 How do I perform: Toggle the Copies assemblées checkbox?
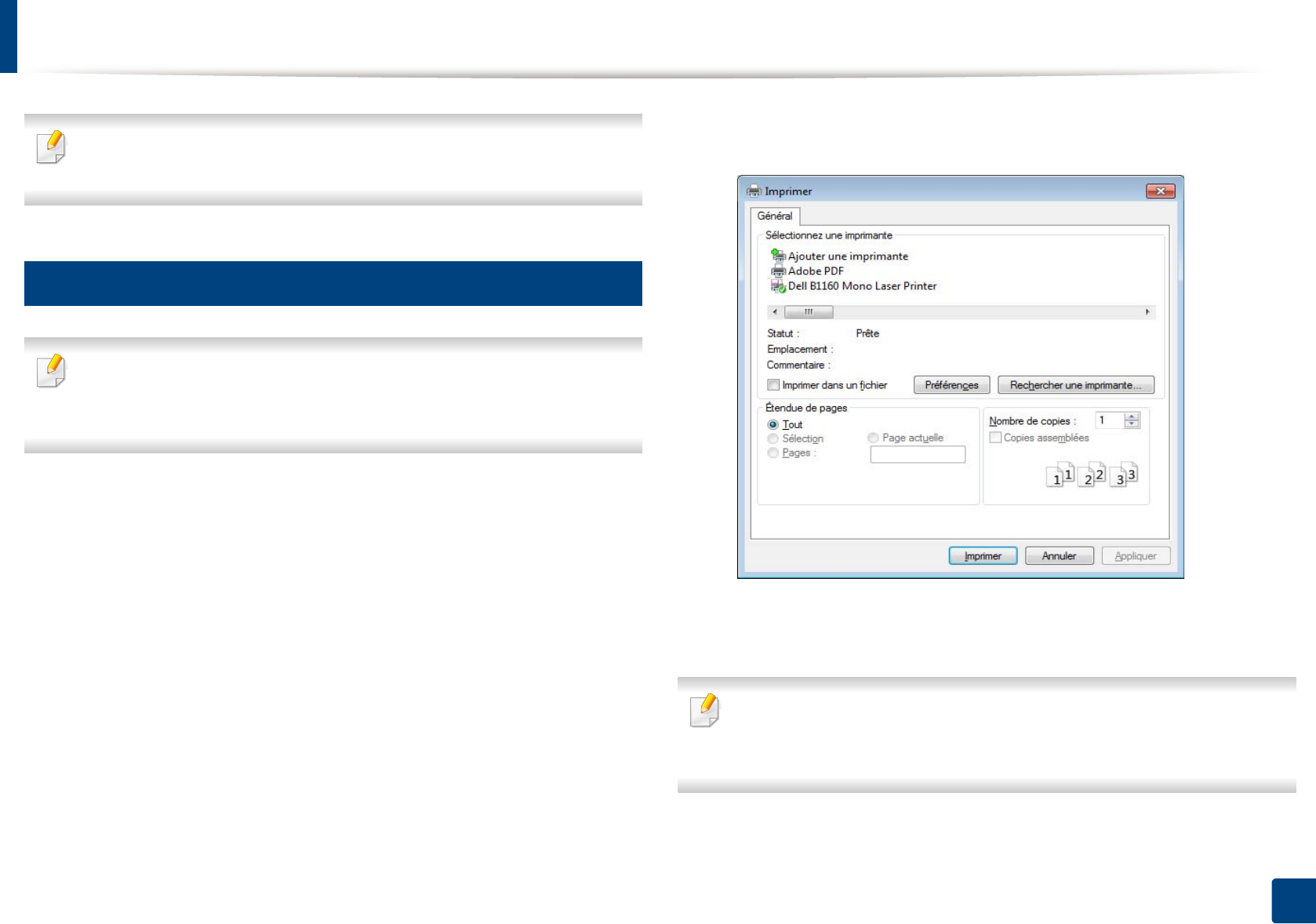(x=995, y=438)
